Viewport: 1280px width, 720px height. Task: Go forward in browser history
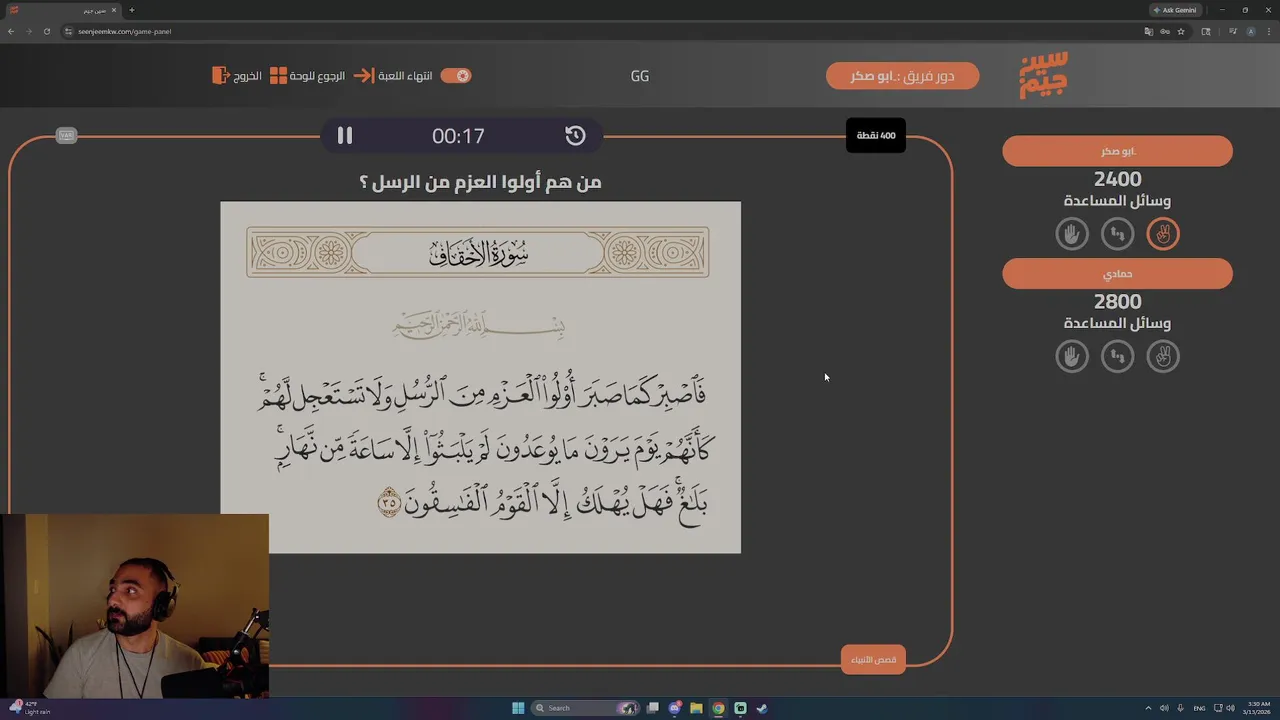[x=28, y=31]
